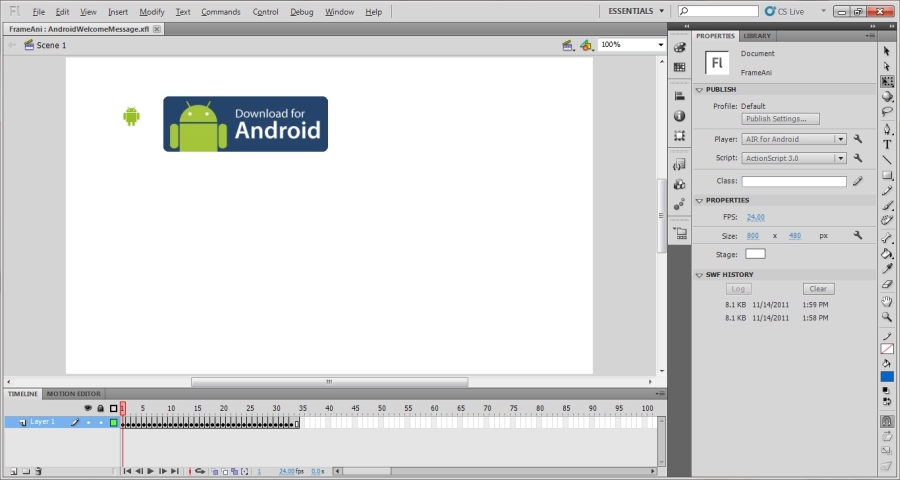
Task: Open the Debug menu
Action: pos(302,12)
